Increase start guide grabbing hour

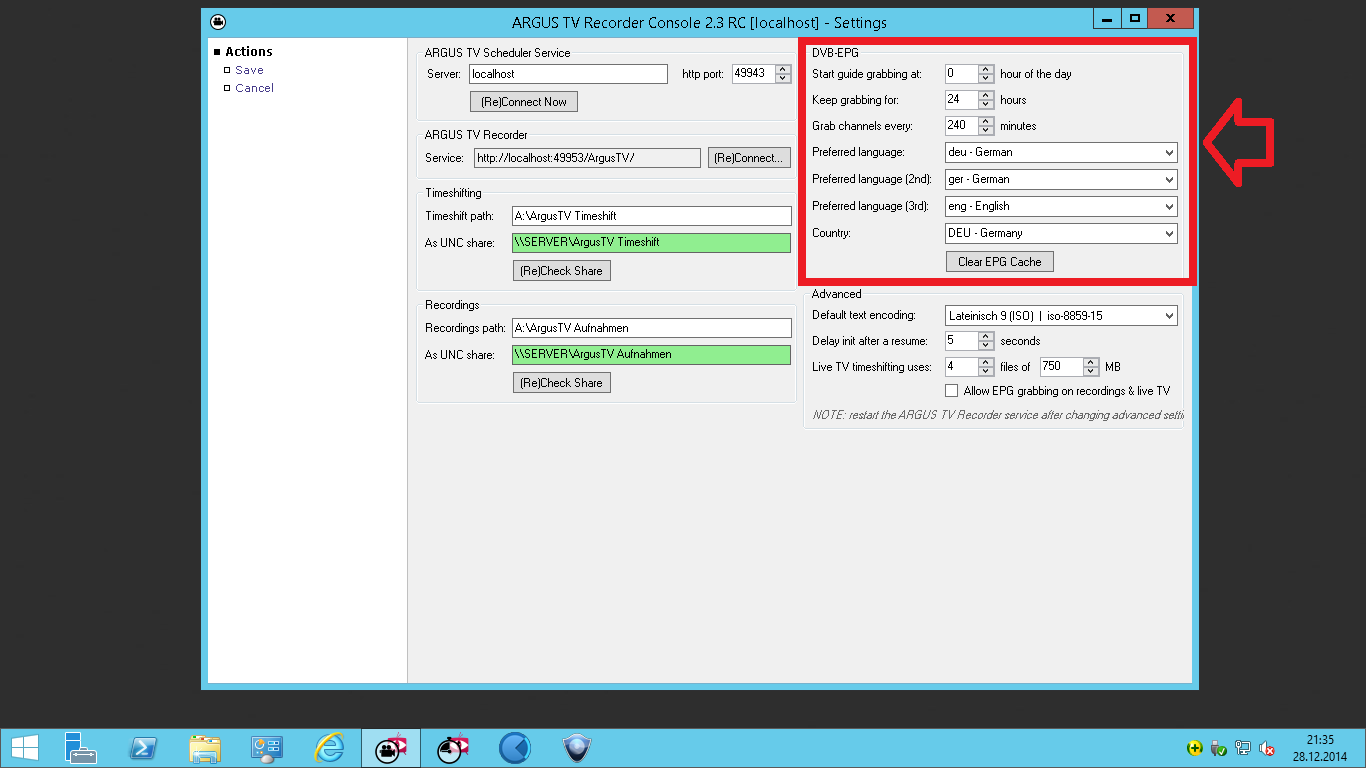pos(986,69)
